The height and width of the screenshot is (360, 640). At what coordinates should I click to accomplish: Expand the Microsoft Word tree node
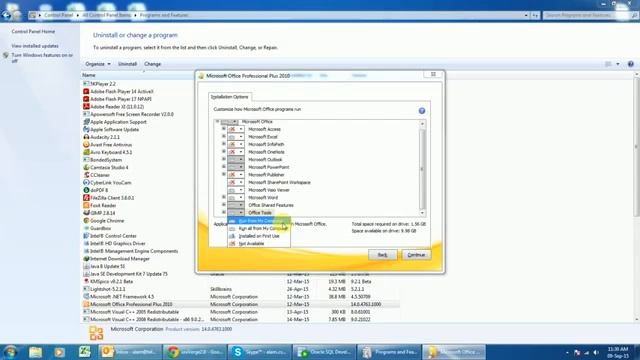pyautogui.click(x=224, y=197)
